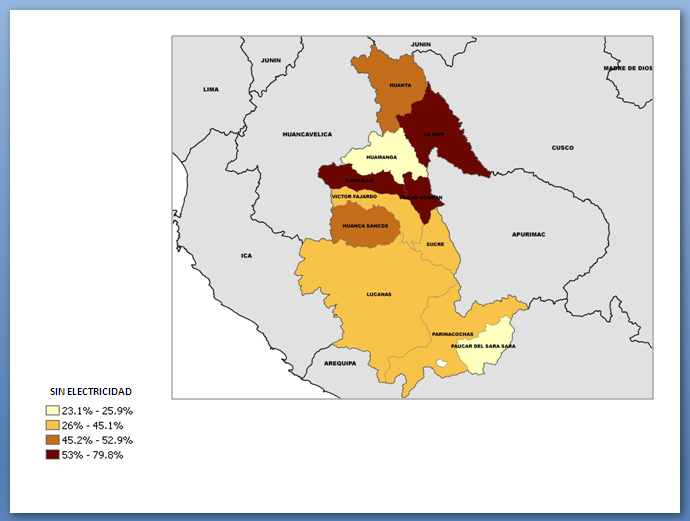The width and height of the screenshot is (690, 521).
Task: Select the 26% - 45.1% legend swatch
Action: point(52,426)
